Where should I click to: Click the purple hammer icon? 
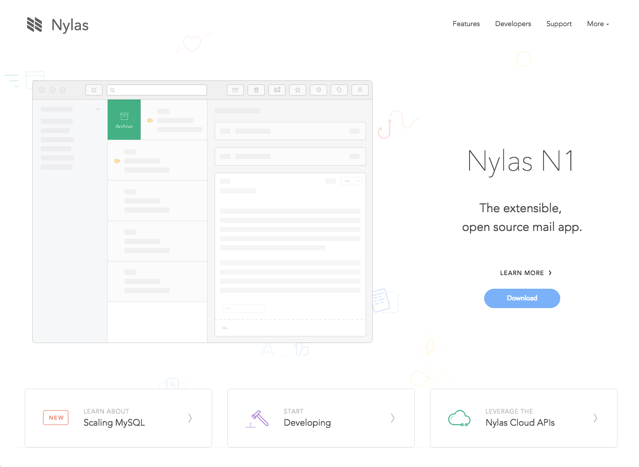pyautogui.click(x=258, y=419)
